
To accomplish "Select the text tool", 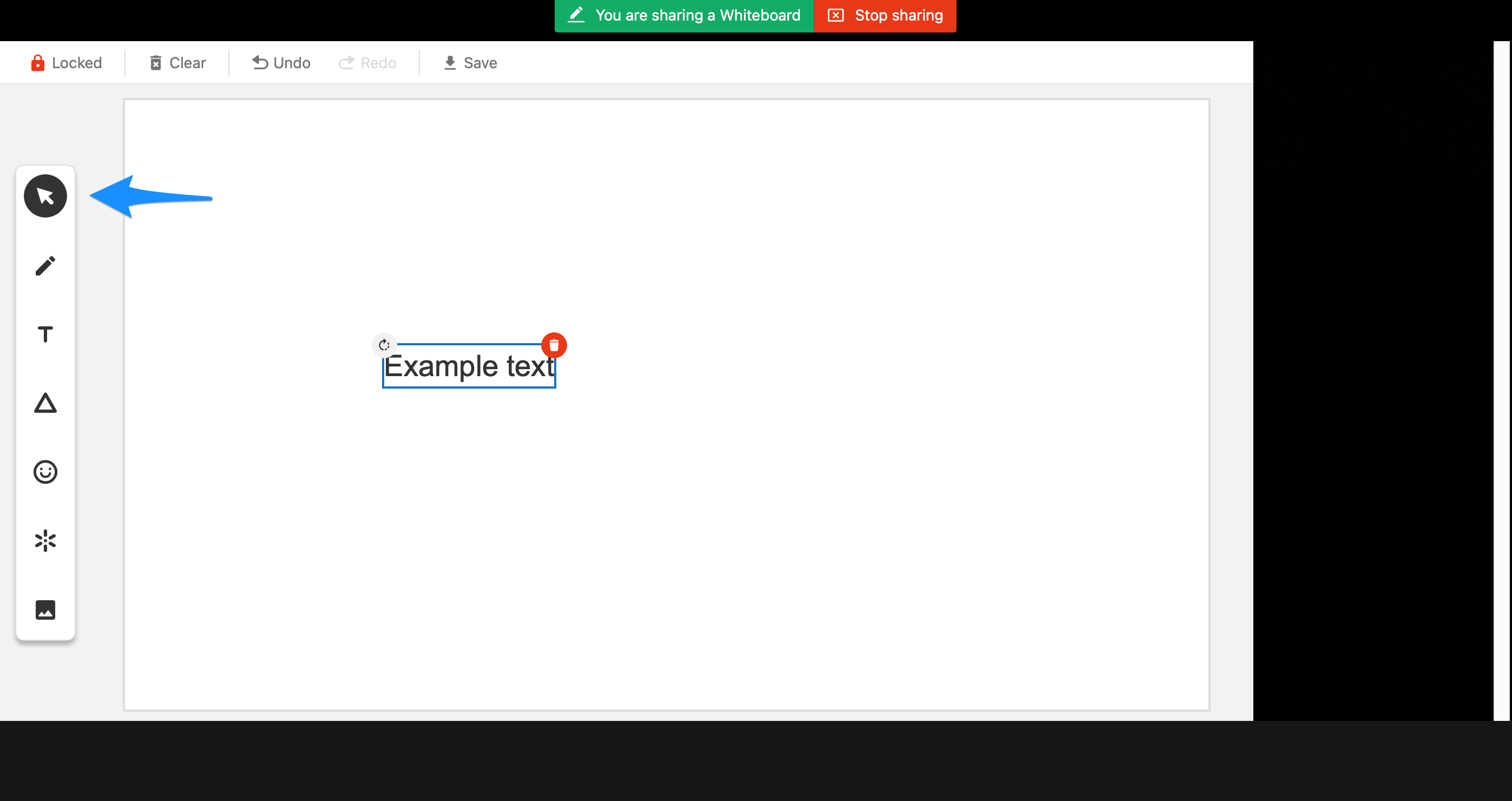I will pos(45,334).
